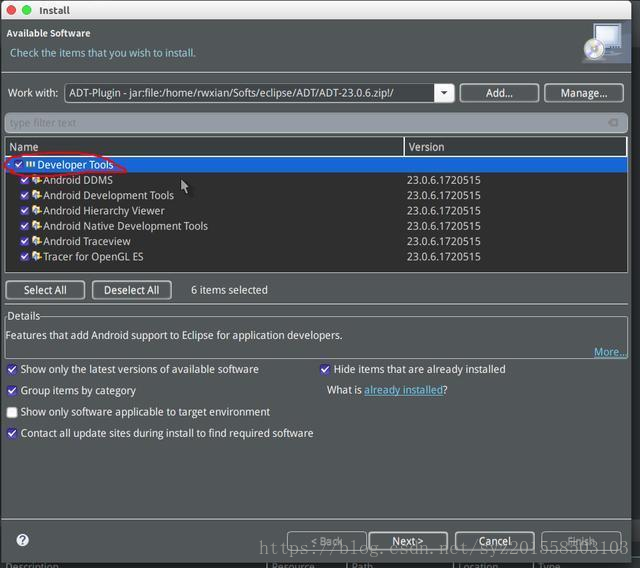Click the Developer Tools category icon

click(30, 164)
